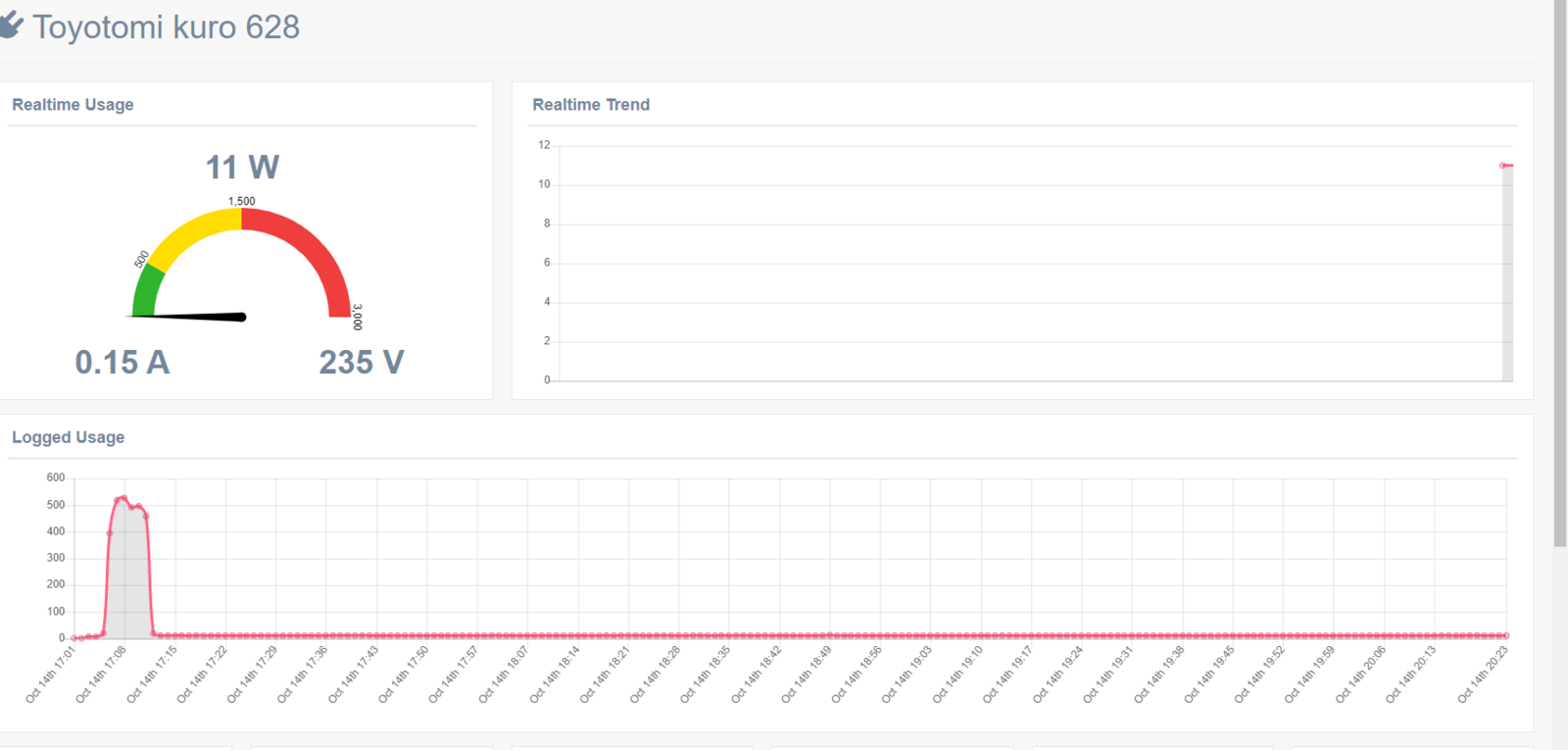The image size is (1568, 750).
Task: Click the 300 y-axis label in Logged Usage
Action: point(56,558)
